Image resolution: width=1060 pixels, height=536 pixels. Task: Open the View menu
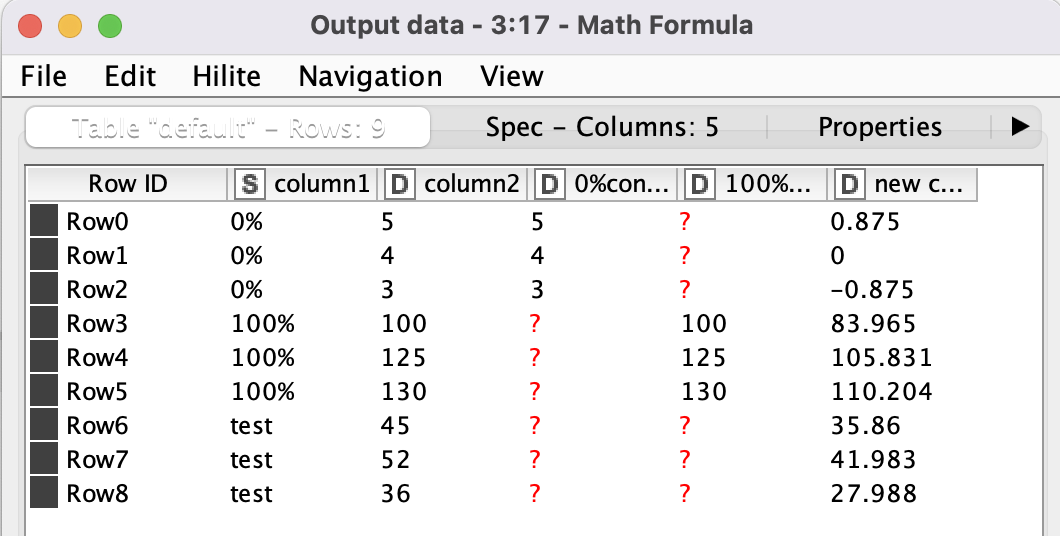(512, 77)
